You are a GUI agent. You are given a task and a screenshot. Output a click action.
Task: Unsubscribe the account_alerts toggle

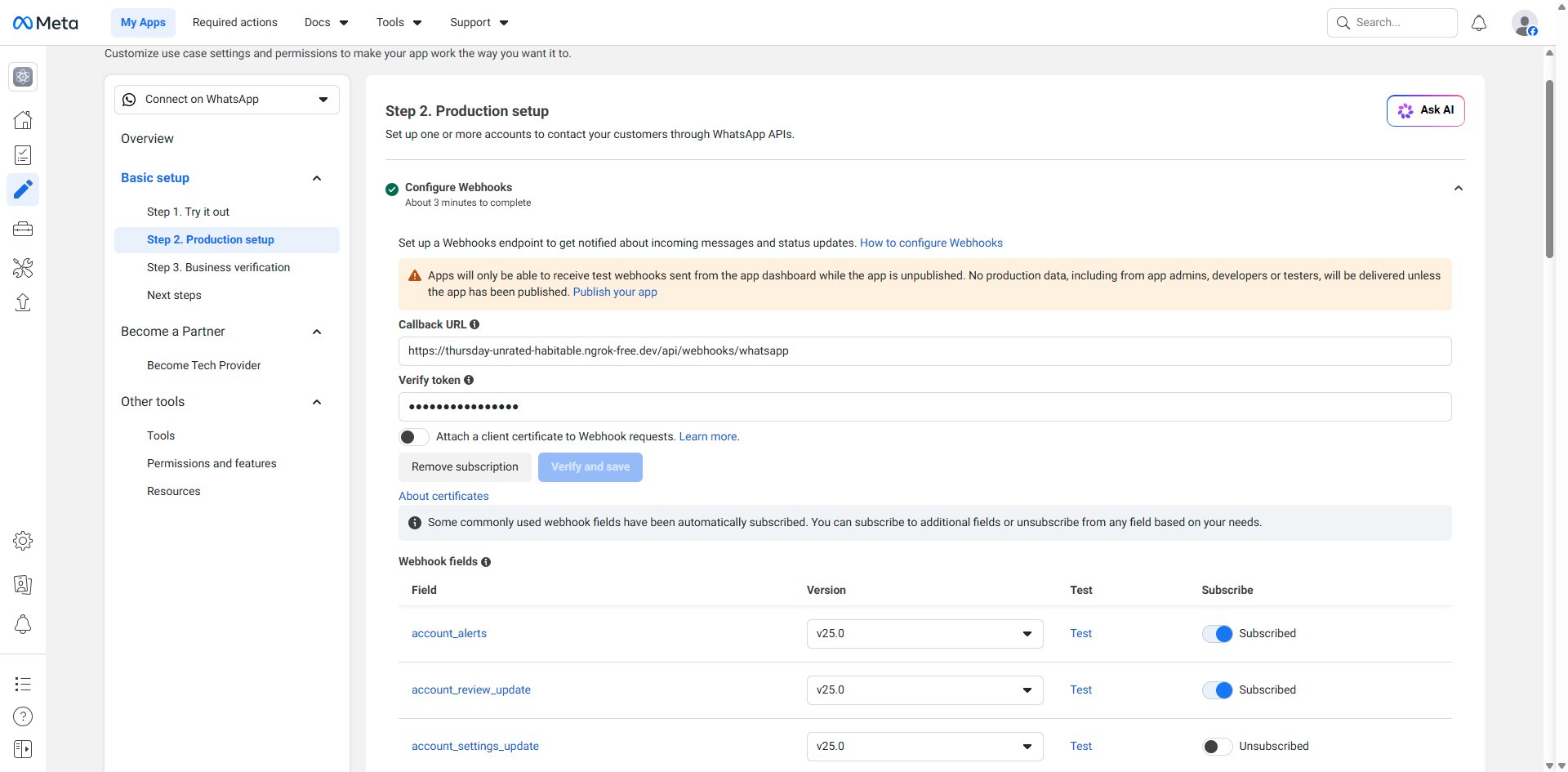click(x=1217, y=634)
